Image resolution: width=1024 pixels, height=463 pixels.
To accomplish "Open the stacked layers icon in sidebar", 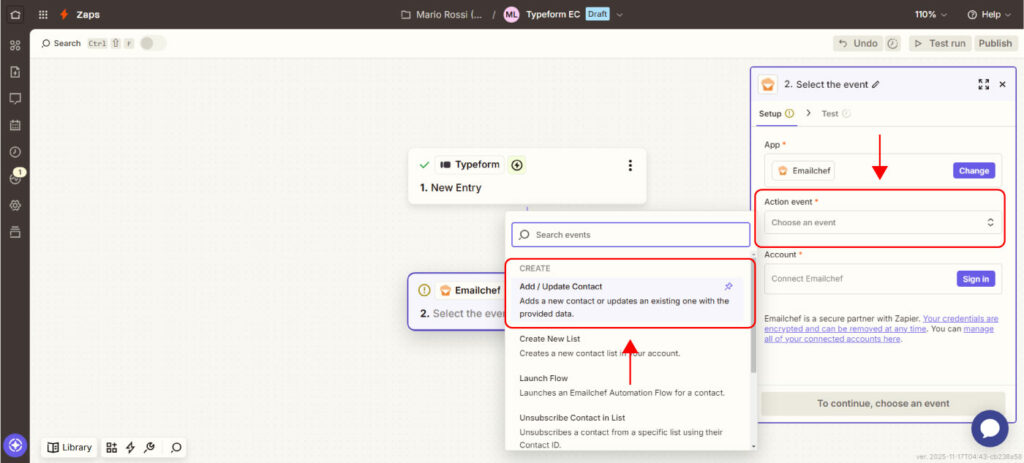I will [x=15, y=232].
